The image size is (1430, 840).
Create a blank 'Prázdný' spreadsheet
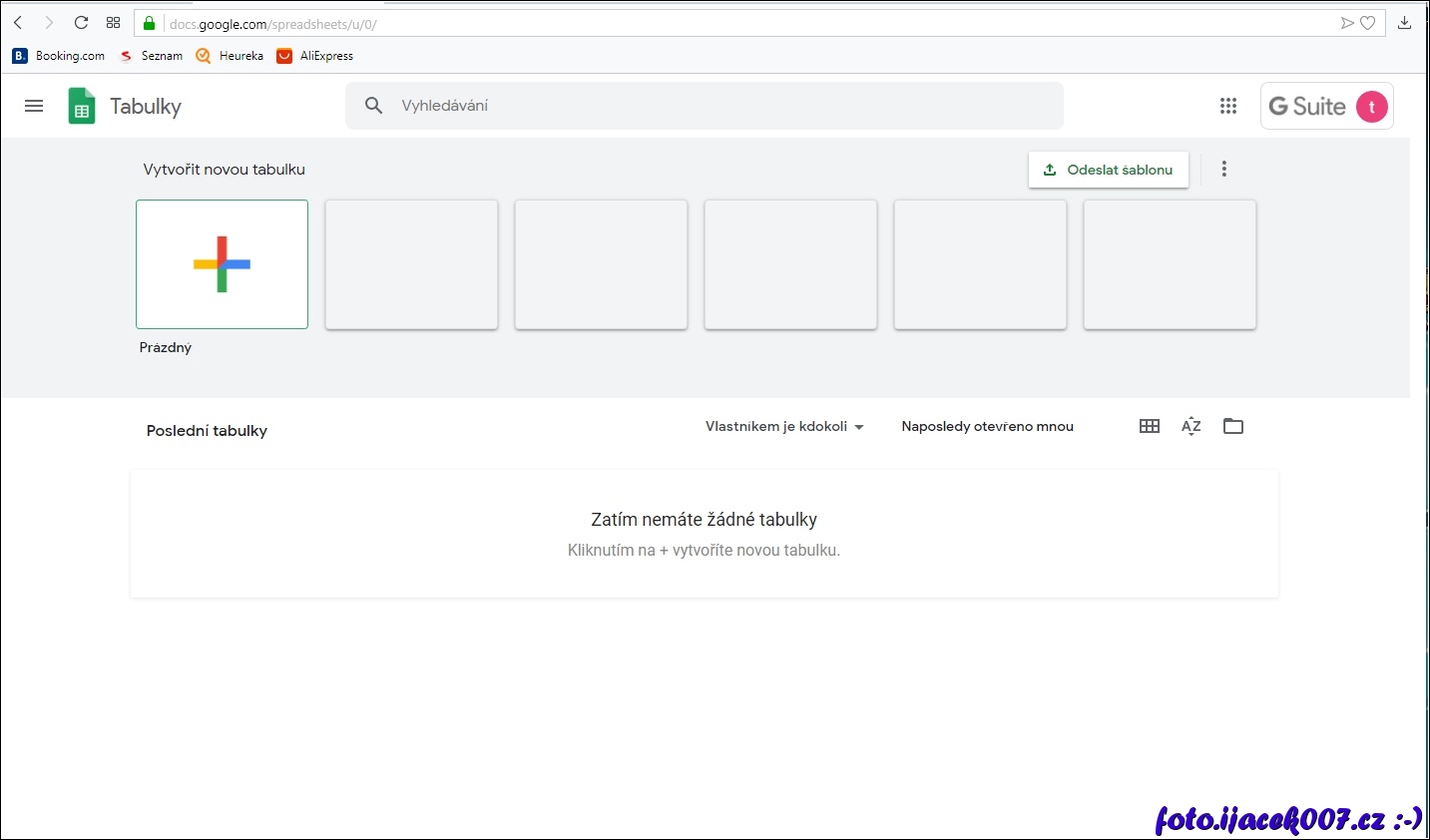[222, 264]
